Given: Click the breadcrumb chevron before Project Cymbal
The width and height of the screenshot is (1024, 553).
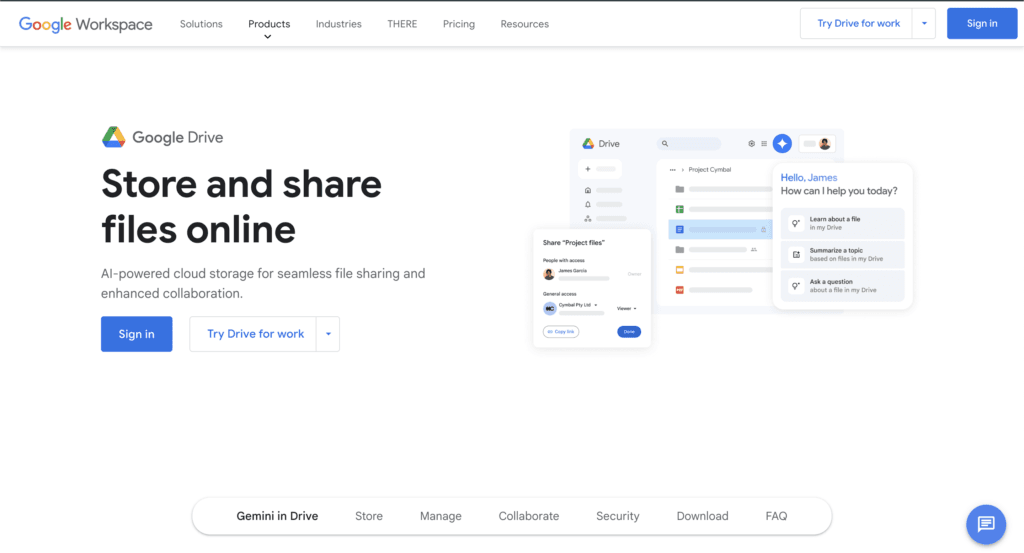Looking at the screenshot, I should [x=682, y=170].
